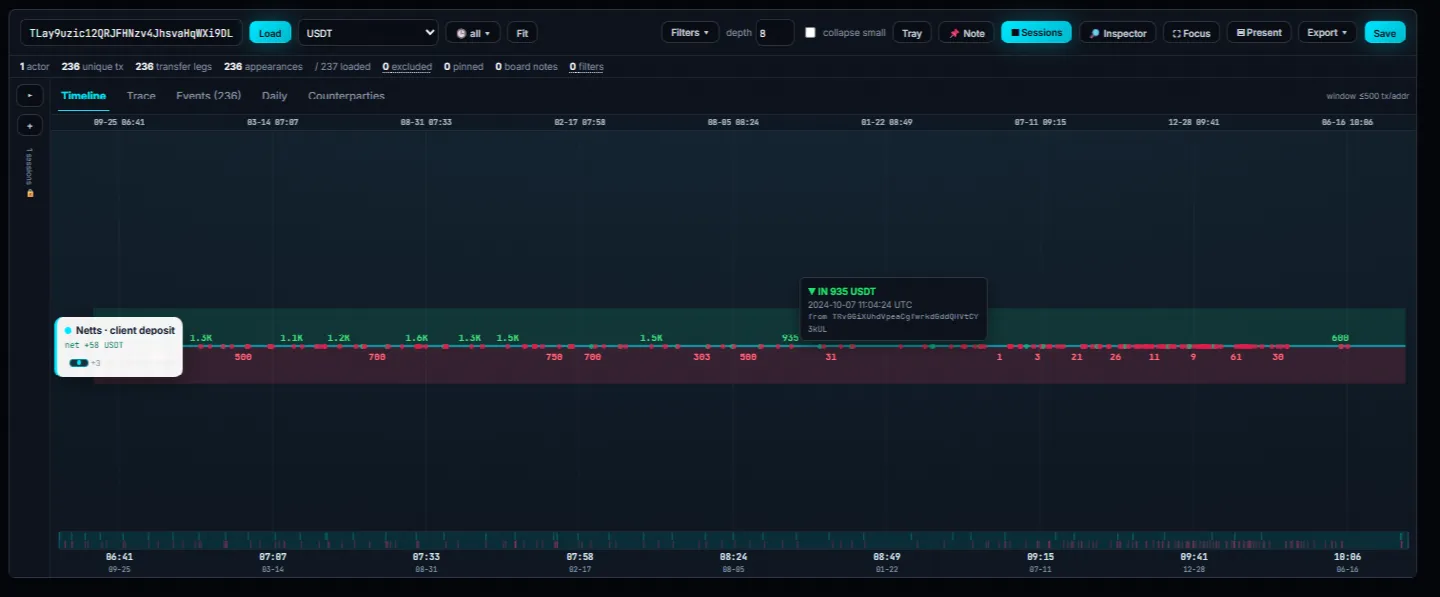Image resolution: width=1440 pixels, height=597 pixels.
Task: Click the cyan dot on Netts card
Action: pyautogui.click(x=68, y=330)
